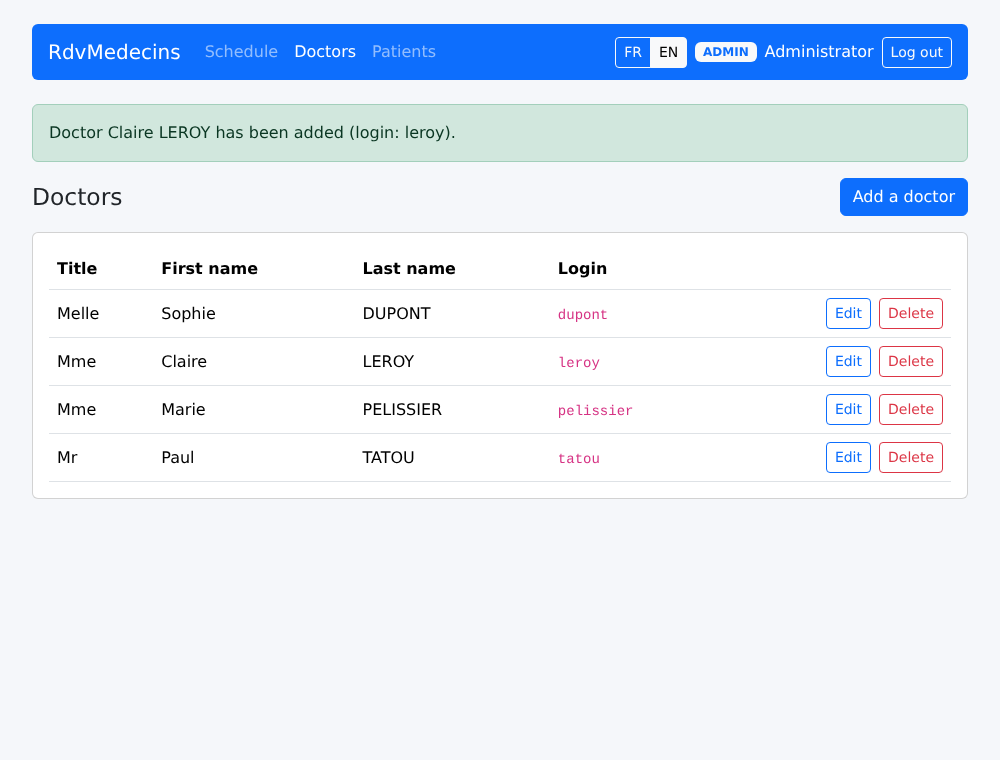This screenshot has width=1000, height=760.
Task: Click the Doctors page heading
Action: click(77, 197)
